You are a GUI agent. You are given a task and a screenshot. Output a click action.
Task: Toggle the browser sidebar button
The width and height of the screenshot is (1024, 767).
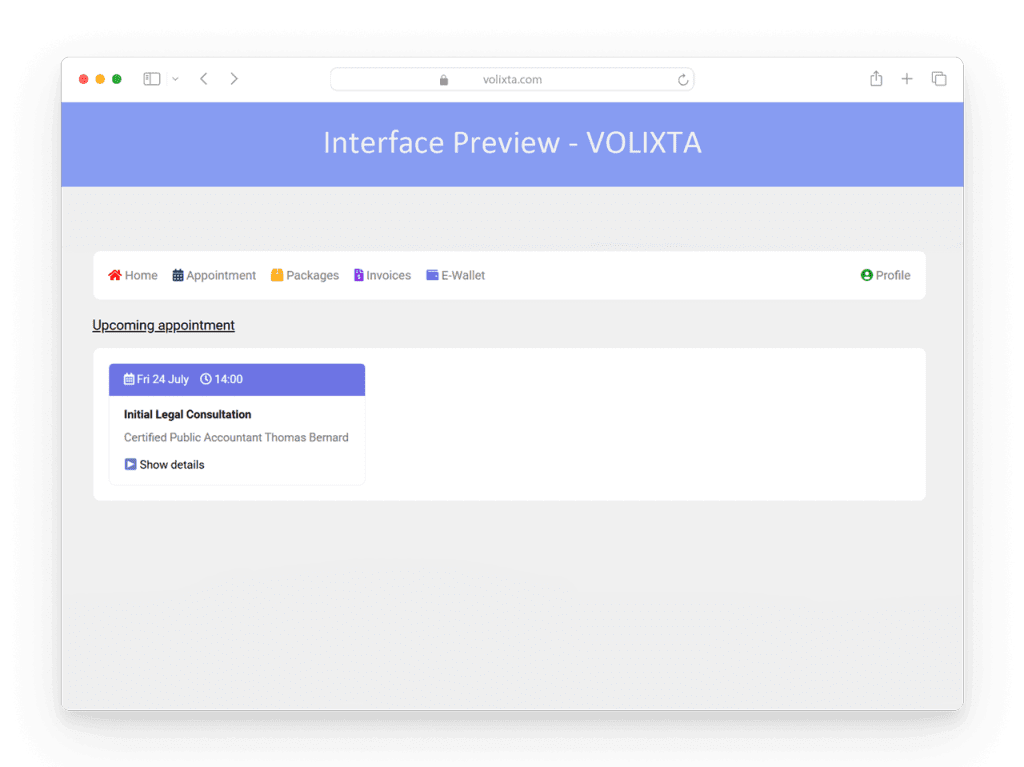click(152, 79)
